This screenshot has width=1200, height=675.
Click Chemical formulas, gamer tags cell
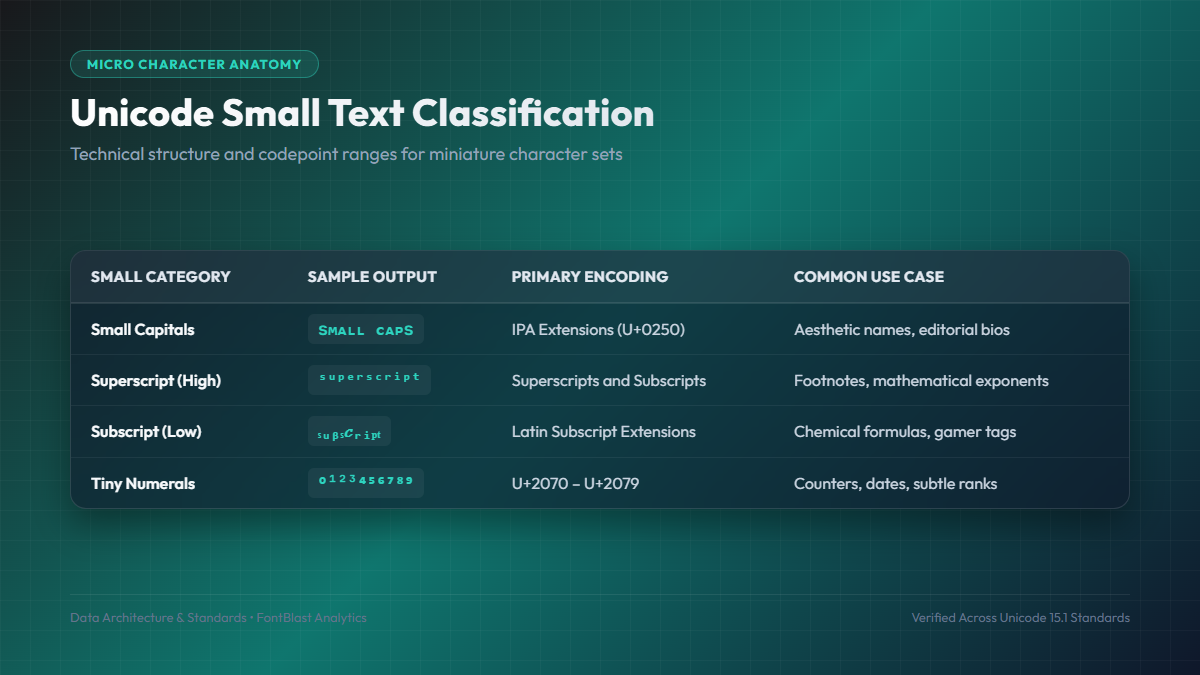pyautogui.click(x=905, y=432)
